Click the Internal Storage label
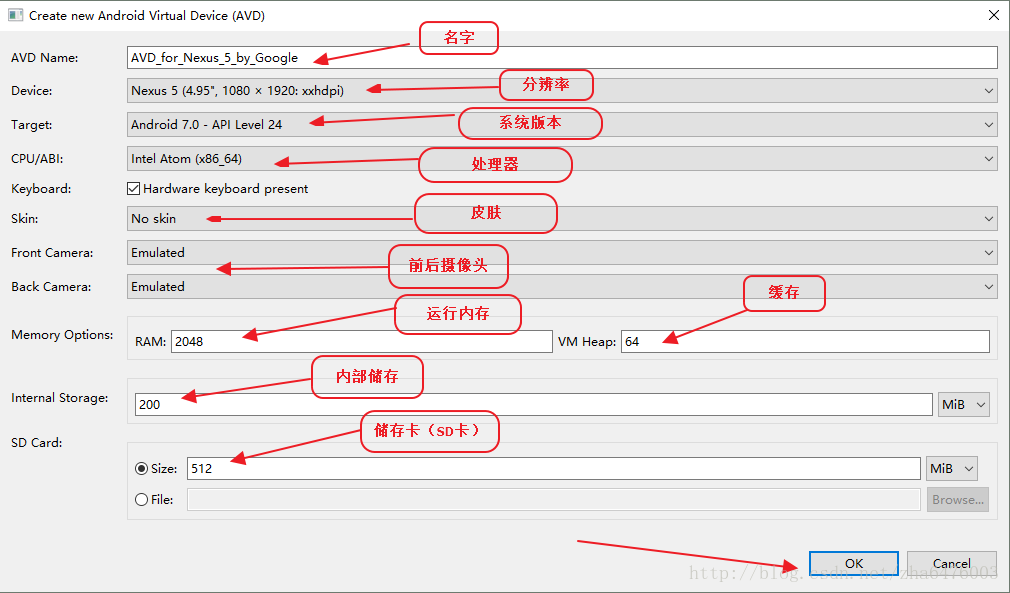This screenshot has height=593, width=1010. (x=59, y=398)
